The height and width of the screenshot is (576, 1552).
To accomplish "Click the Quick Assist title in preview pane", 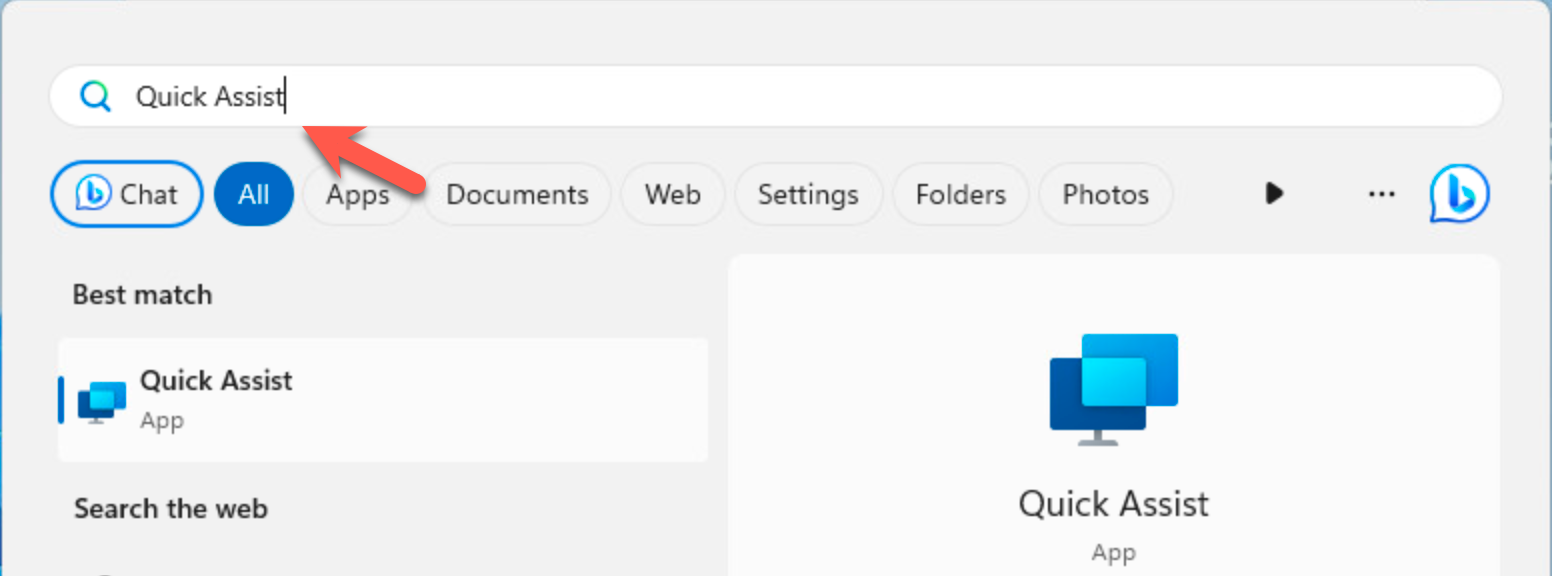I will (x=1113, y=504).
